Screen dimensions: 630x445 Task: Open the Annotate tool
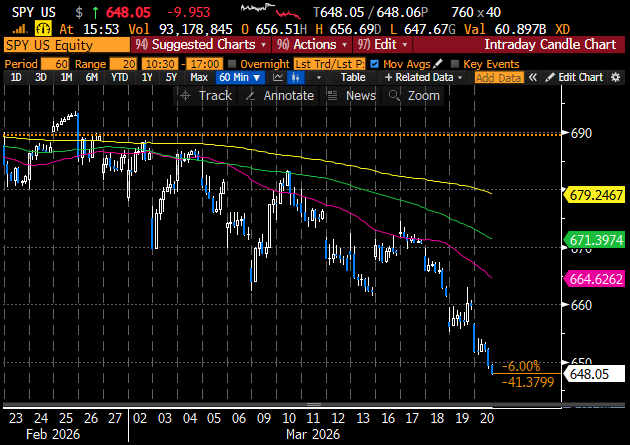[280, 96]
